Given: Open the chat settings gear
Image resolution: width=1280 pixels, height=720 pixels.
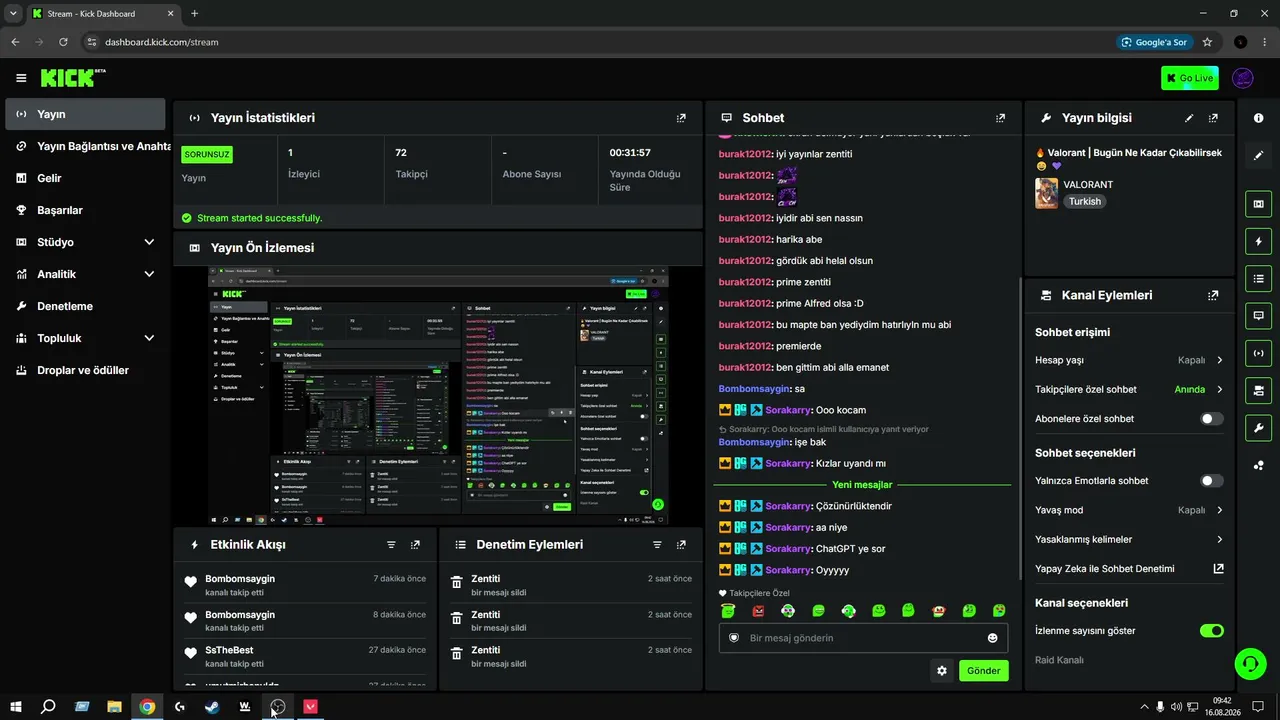Looking at the screenshot, I should (941, 671).
